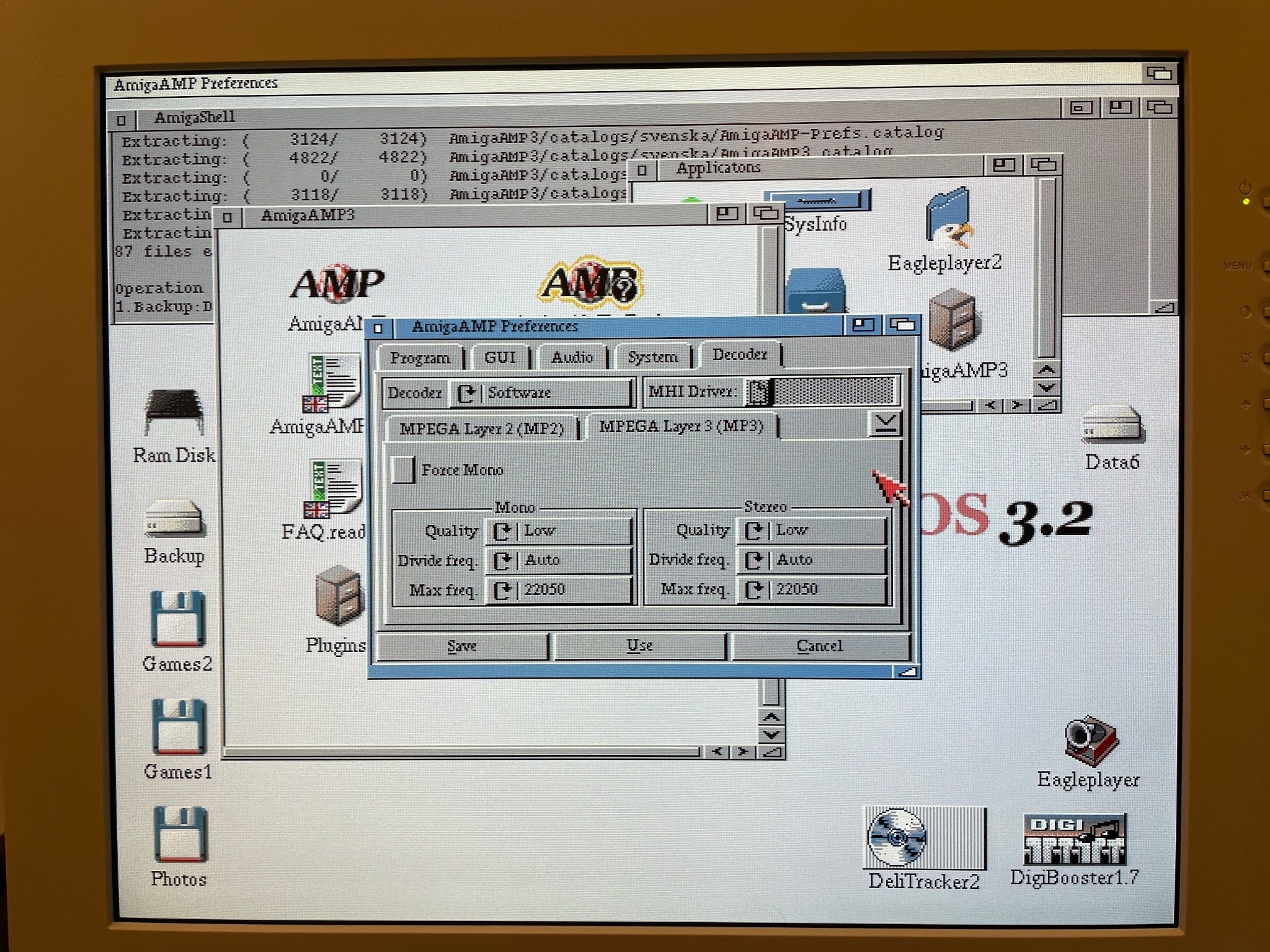Click the AmigaShell window depth gadget
Screen dimensions: 1270x952
(1159, 107)
